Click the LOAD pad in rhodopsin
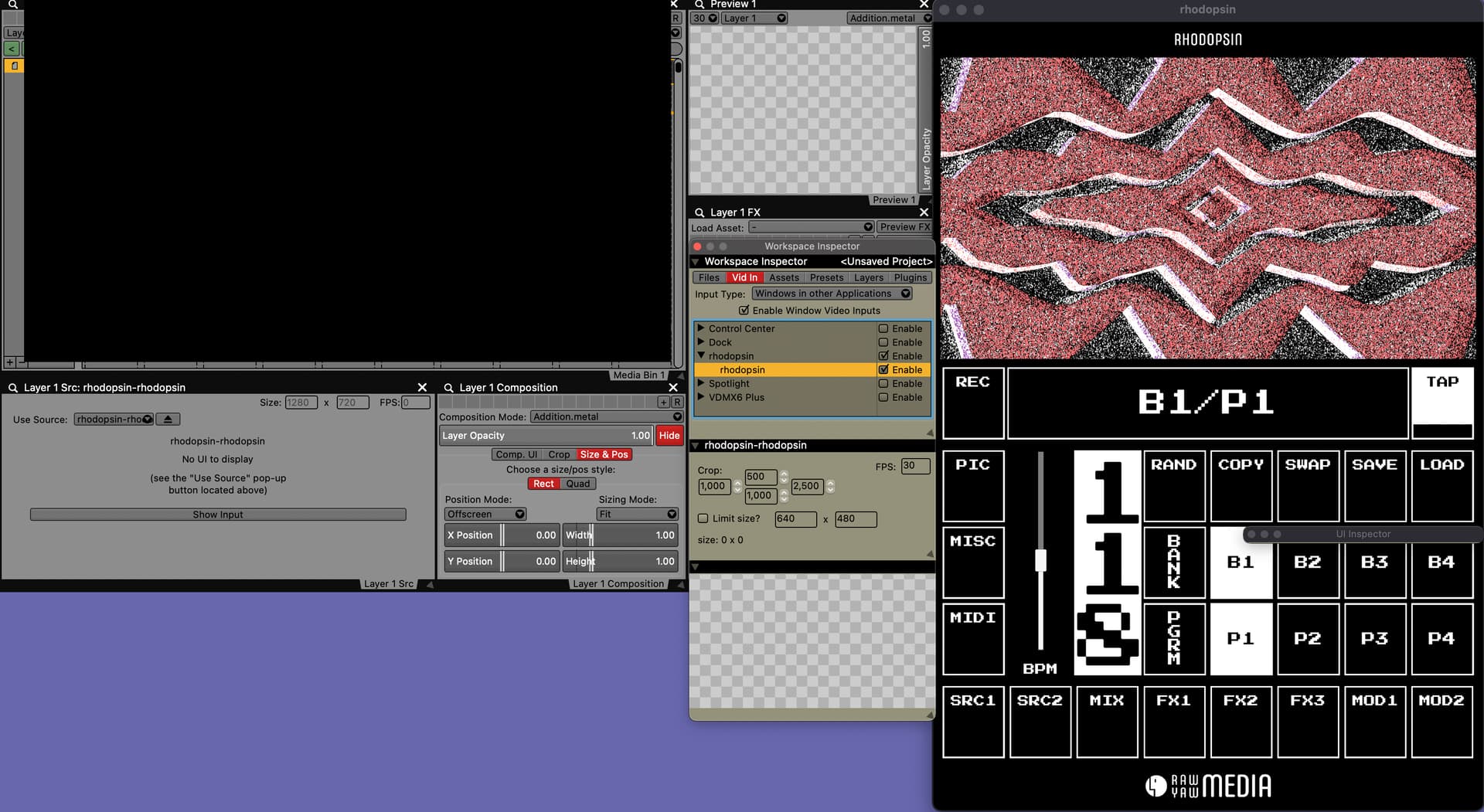The width and height of the screenshot is (1484, 812). pyautogui.click(x=1442, y=486)
